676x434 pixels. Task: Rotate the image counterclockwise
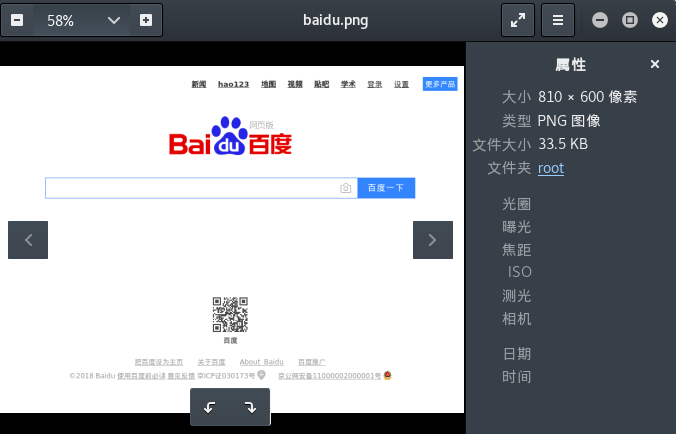coord(210,407)
